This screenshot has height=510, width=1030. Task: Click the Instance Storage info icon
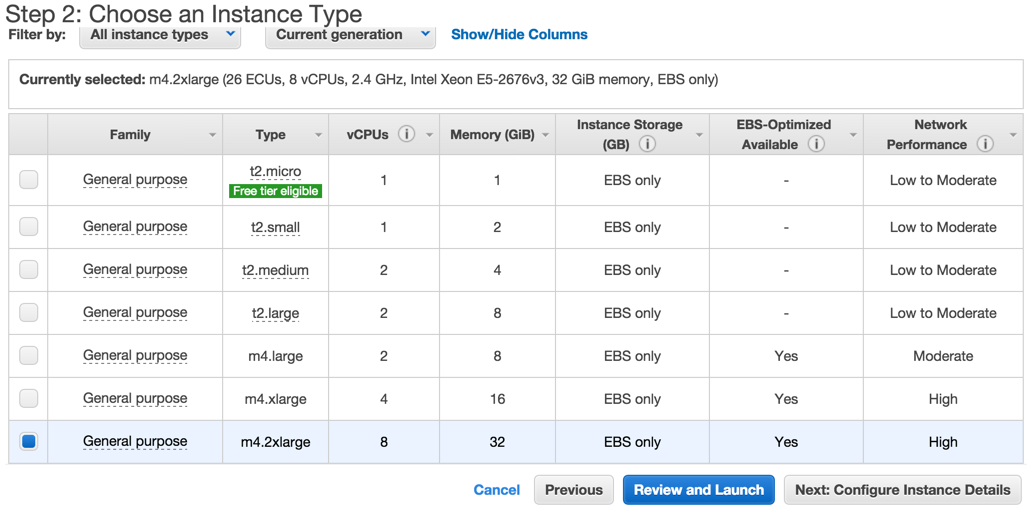tap(647, 144)
